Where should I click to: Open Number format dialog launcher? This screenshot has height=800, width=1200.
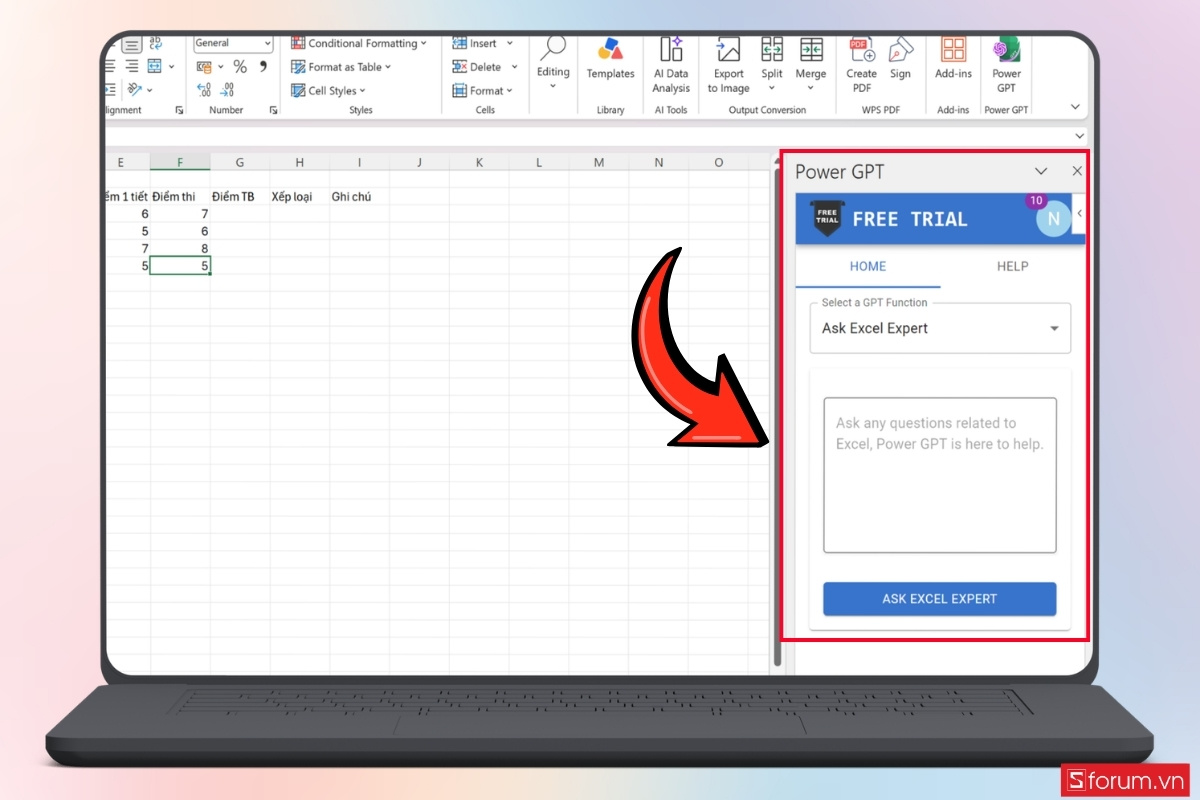click(273, 110)
